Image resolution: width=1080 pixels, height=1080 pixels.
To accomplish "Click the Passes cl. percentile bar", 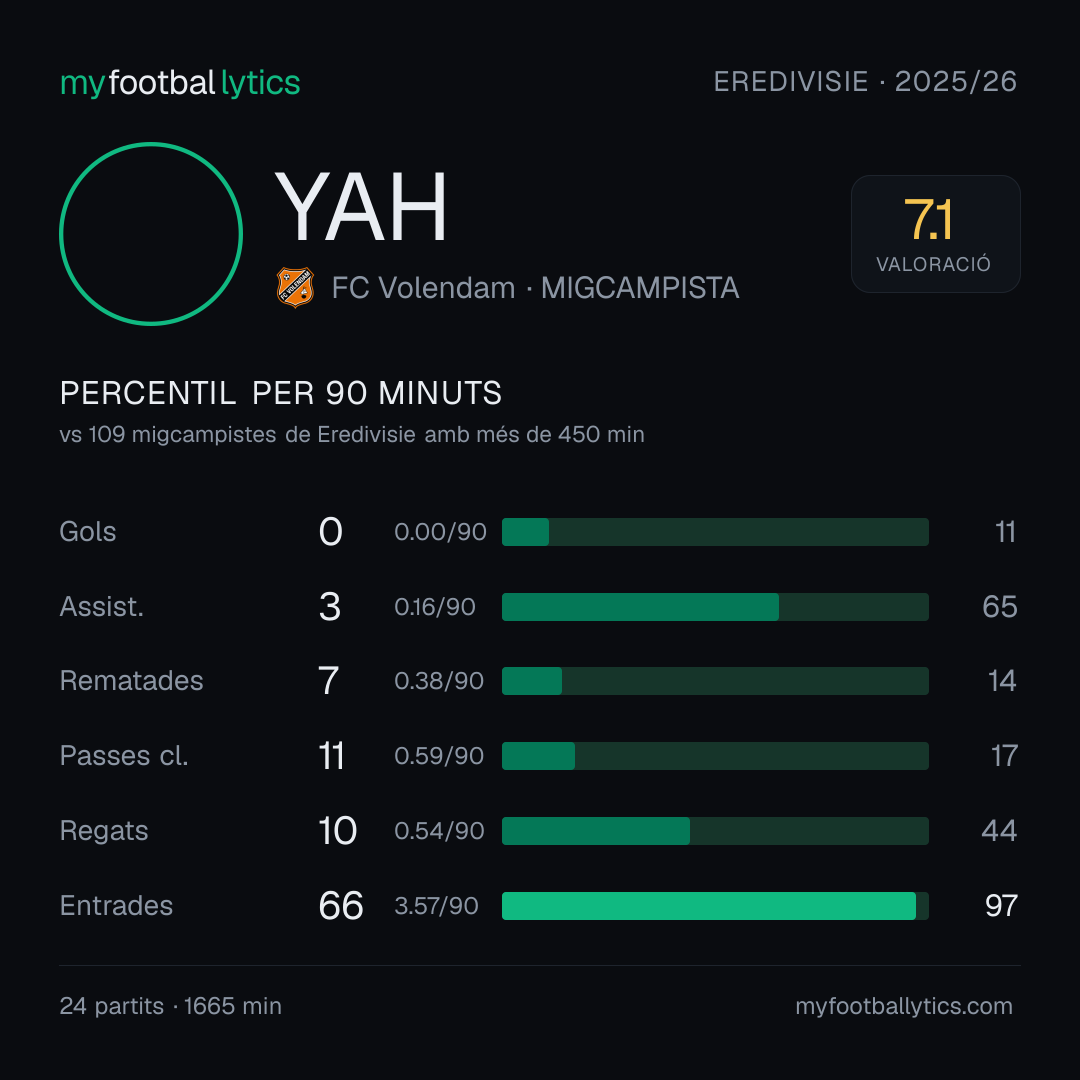I will [x=715, y=756].
